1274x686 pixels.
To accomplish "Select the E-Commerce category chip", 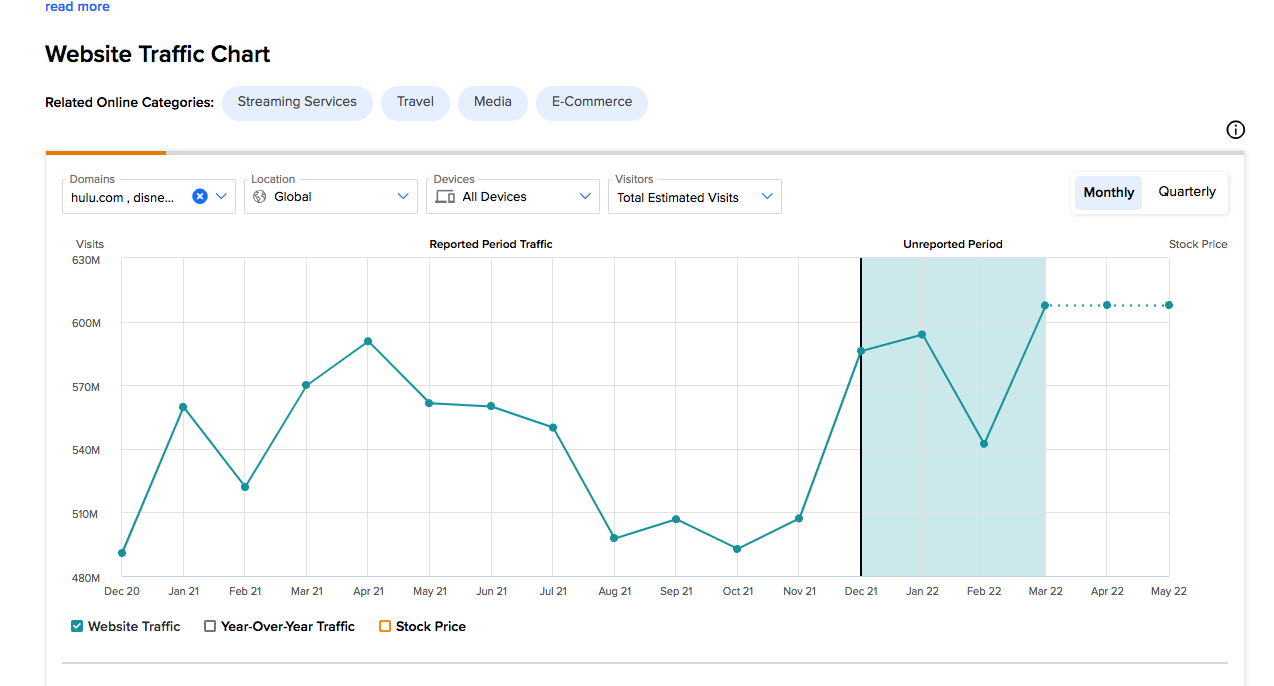I will [592, 103].
